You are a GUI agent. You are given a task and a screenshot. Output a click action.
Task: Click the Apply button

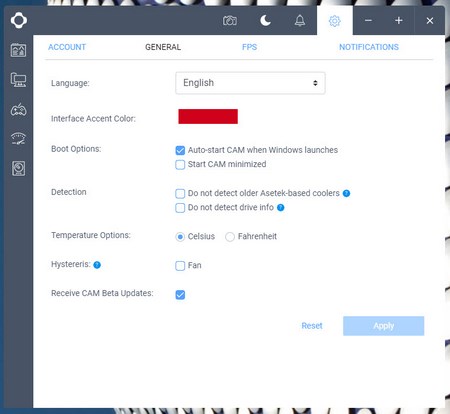click(383, 326)
